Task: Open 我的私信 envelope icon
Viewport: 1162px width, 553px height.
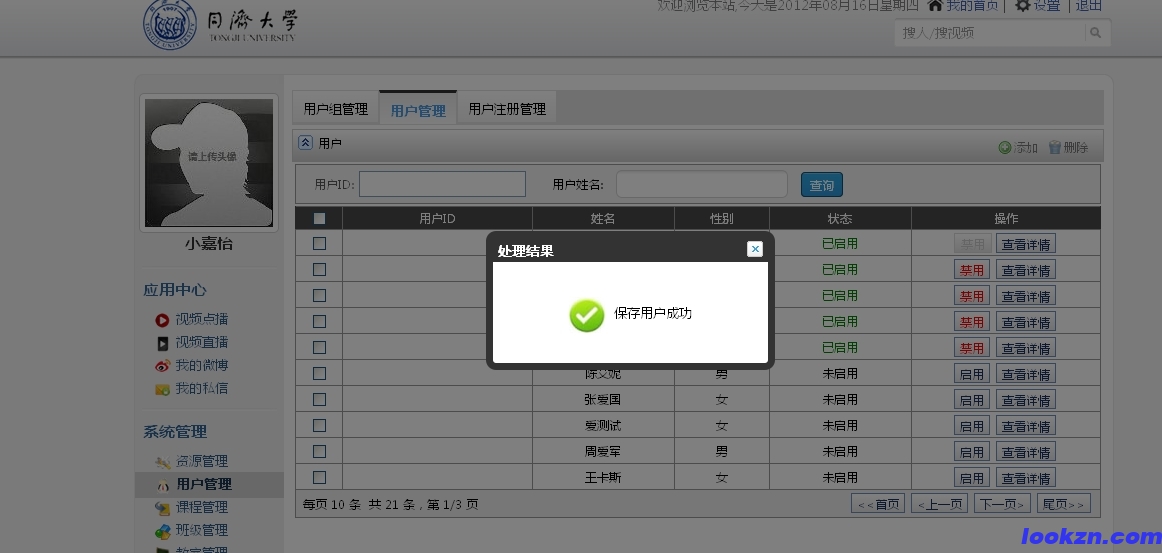Action: [162, 389]
